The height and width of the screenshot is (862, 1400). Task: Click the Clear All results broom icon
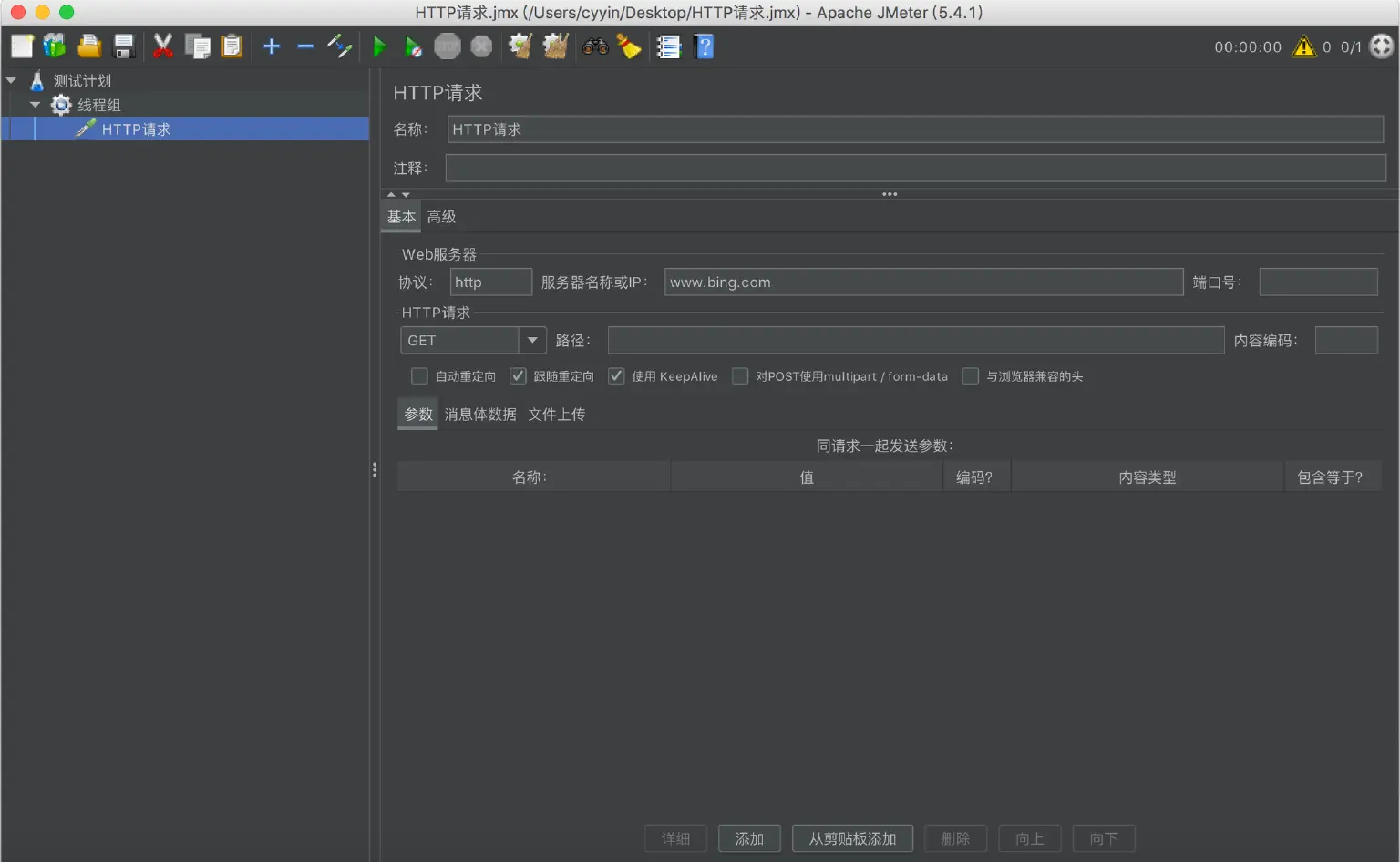click(554, 46)
